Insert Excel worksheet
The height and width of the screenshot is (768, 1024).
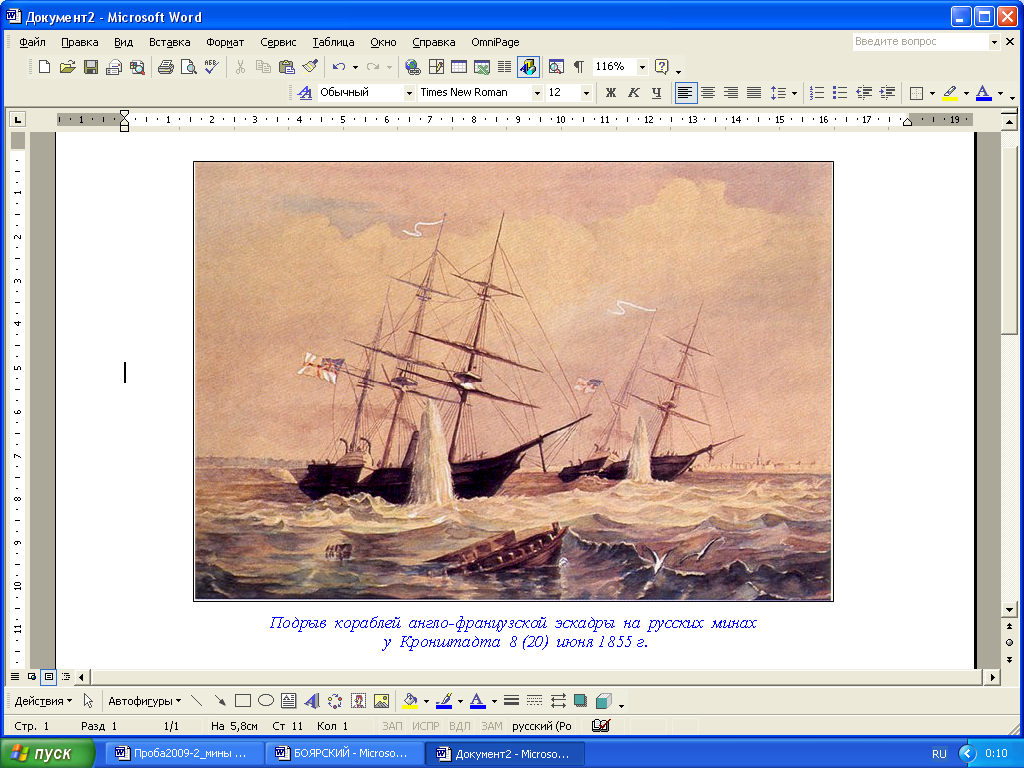click(x=482, y=67)
